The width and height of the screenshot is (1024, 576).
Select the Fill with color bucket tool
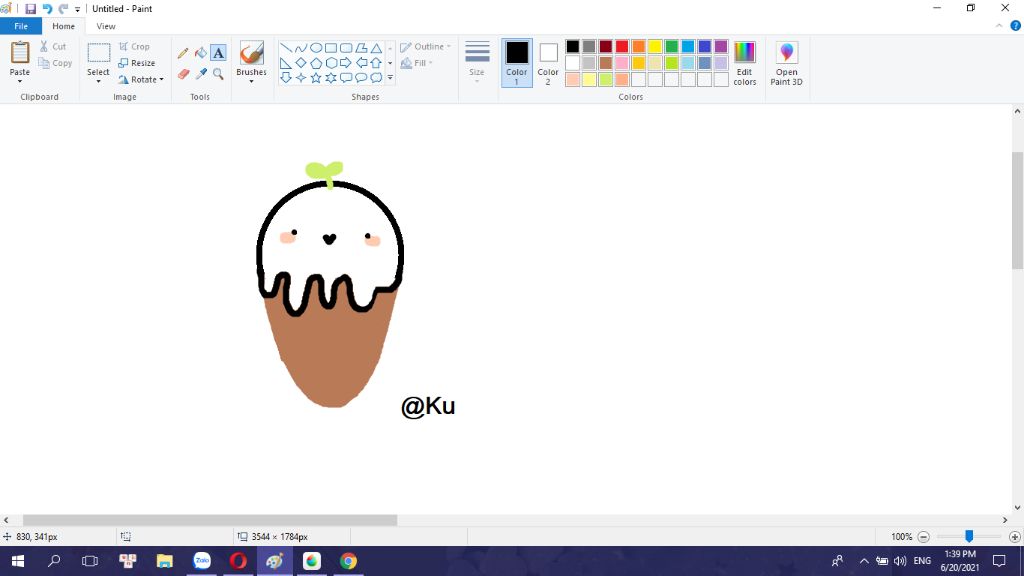[200, 53]
